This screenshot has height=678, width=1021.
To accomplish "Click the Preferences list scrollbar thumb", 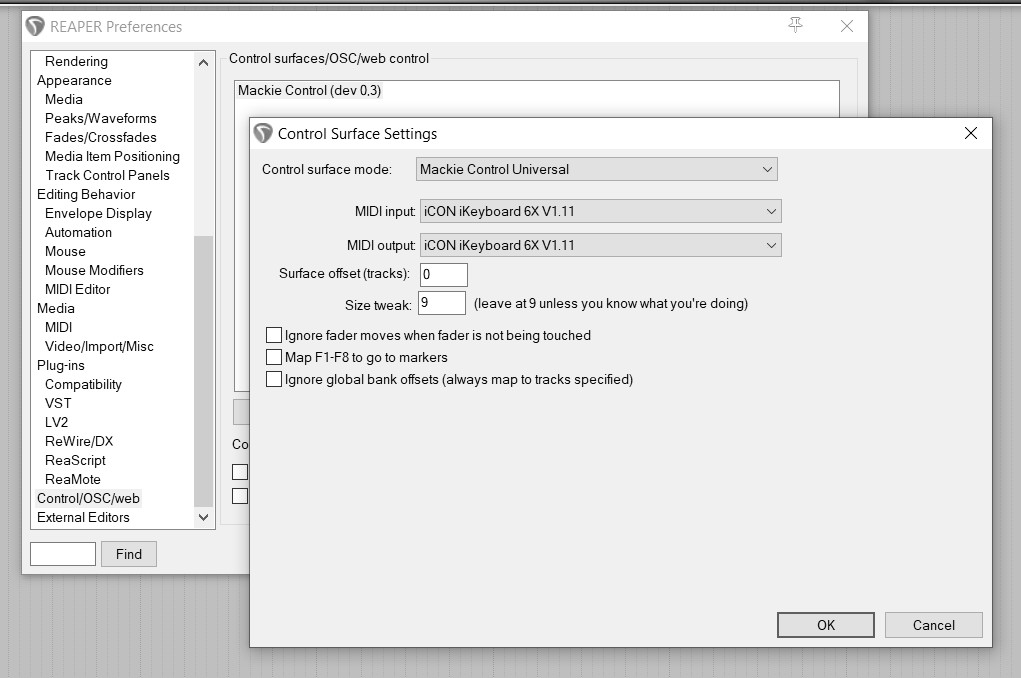I will [x=203, y=371].
